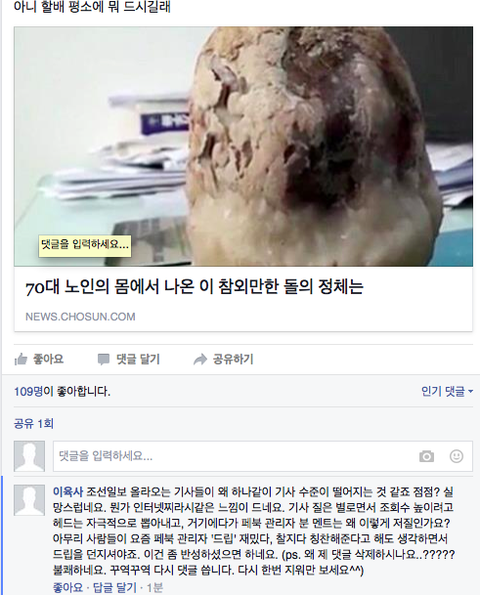Like the comment via small 좋아요 link
This screenshot has height=595, width=480.
68,587
